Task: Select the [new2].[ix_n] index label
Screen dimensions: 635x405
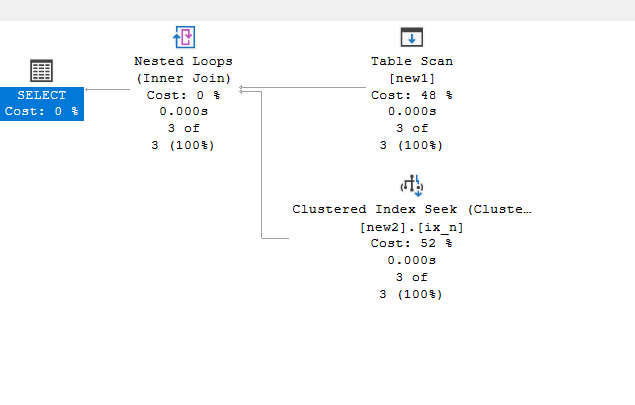Action: [x=412, y=227]
